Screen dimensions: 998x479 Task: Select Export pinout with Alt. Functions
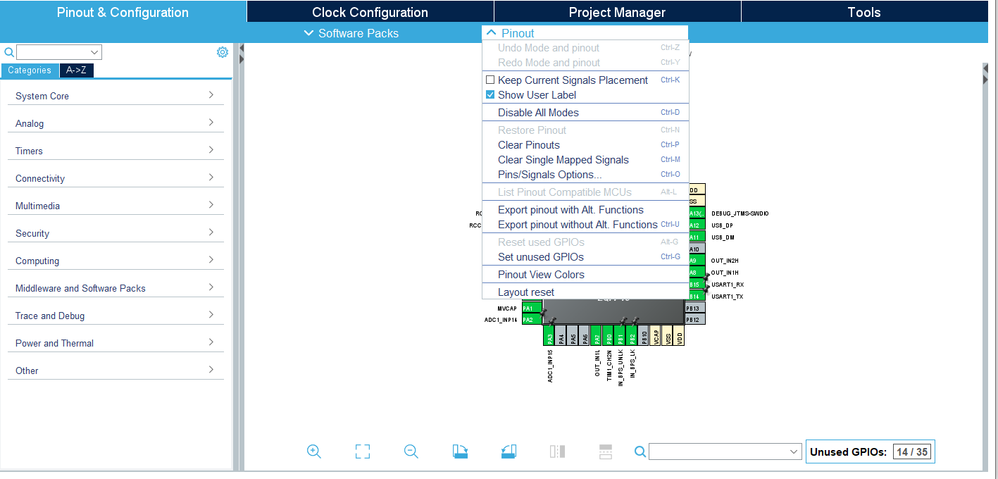click(x=585, y=210)
